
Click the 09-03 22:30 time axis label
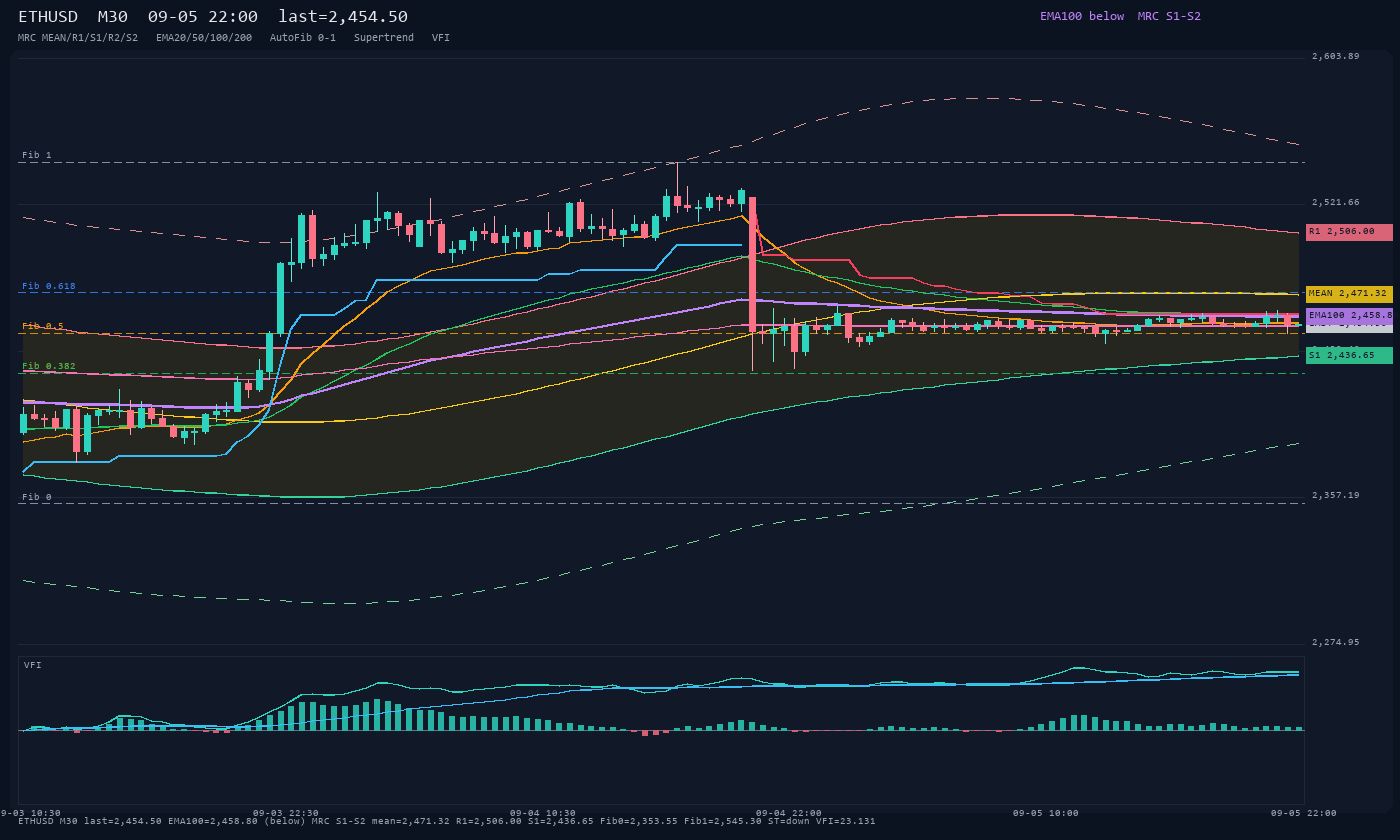point(286,813)
